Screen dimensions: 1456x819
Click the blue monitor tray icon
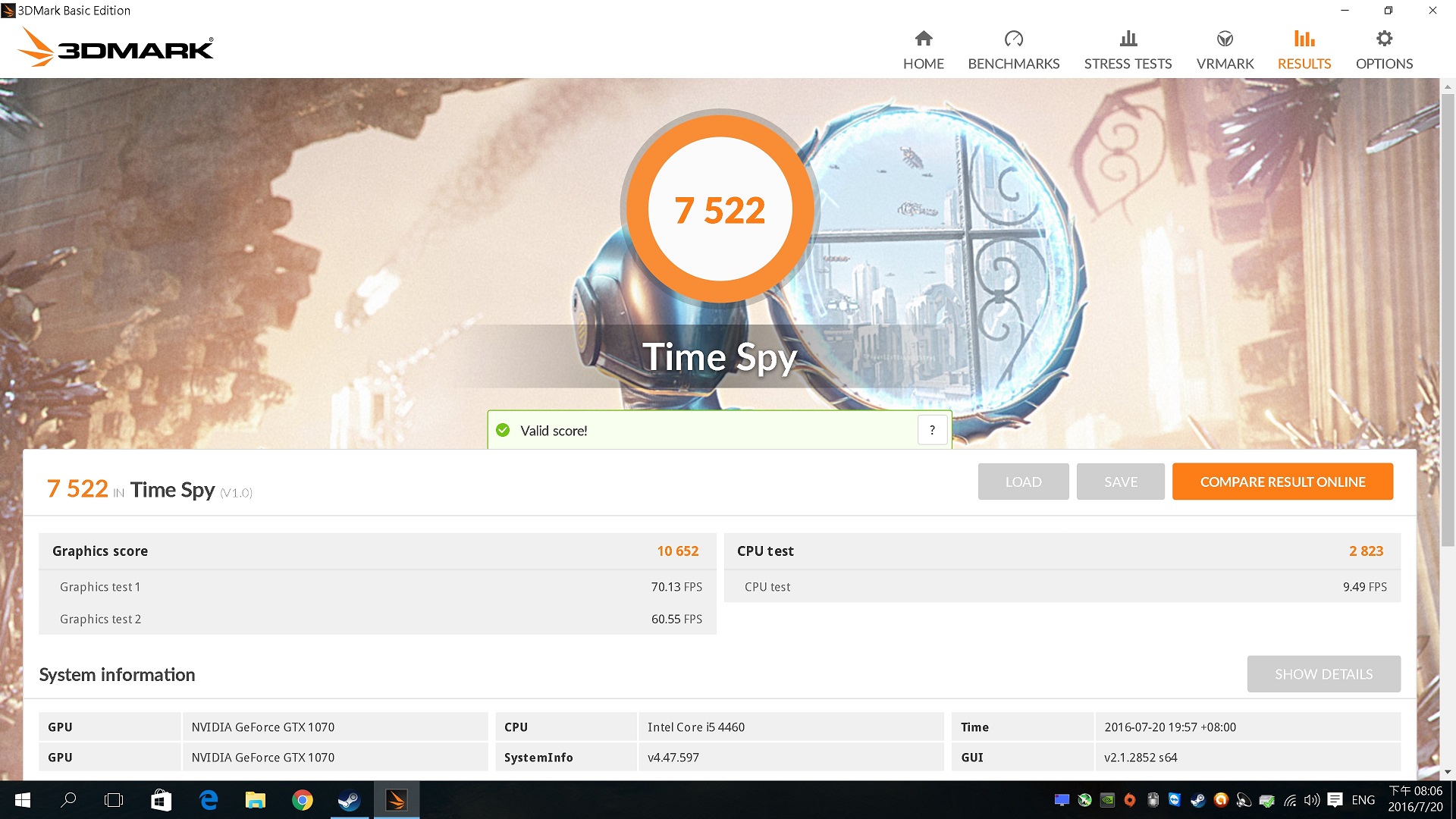[1062, 800]
